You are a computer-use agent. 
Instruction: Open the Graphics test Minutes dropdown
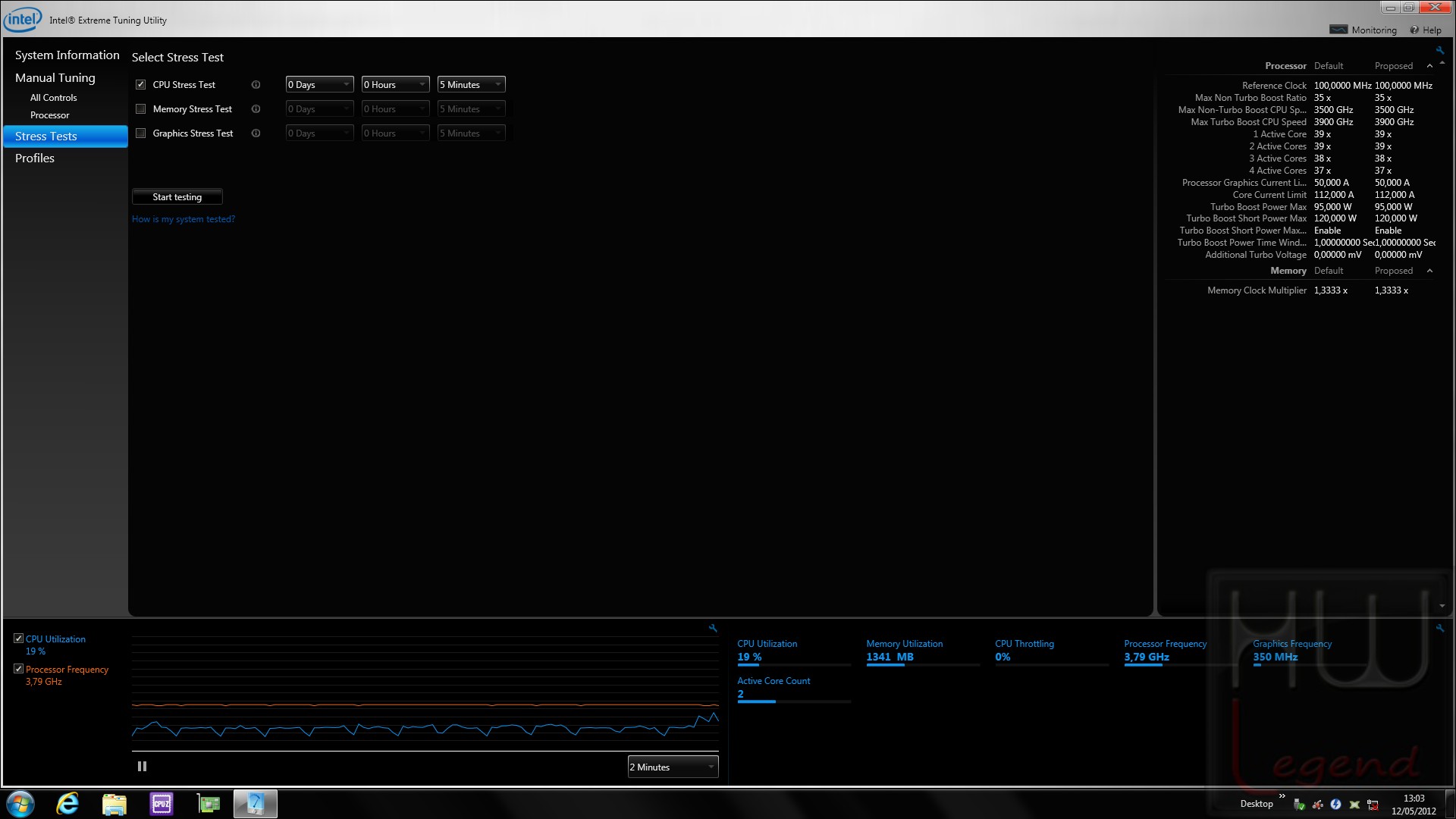[471, 133]
